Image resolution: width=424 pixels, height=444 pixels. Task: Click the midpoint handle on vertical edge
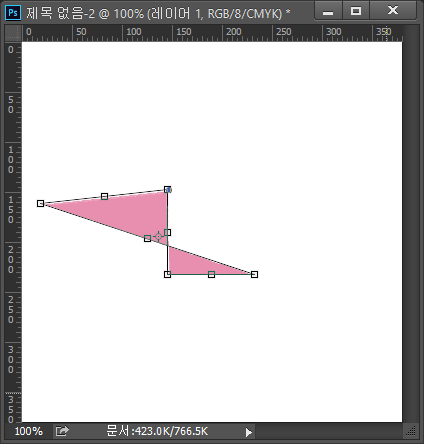coord(168,232)
